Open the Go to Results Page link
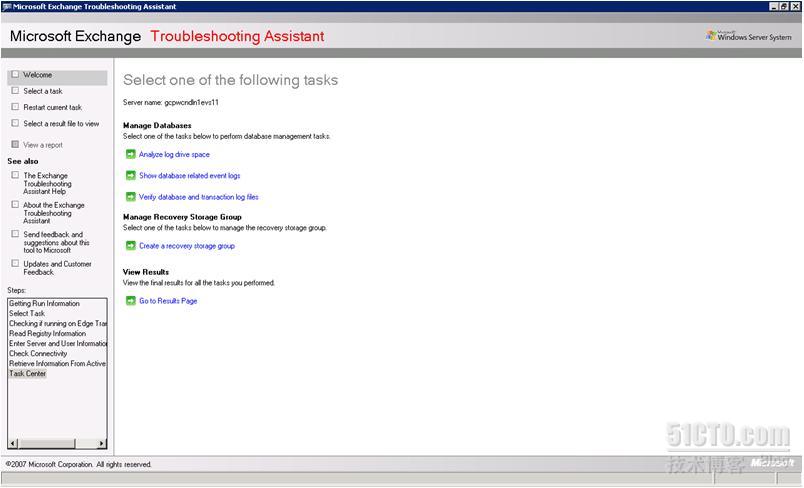This screenshot has width=804, height=488. [x=168, y=301]
